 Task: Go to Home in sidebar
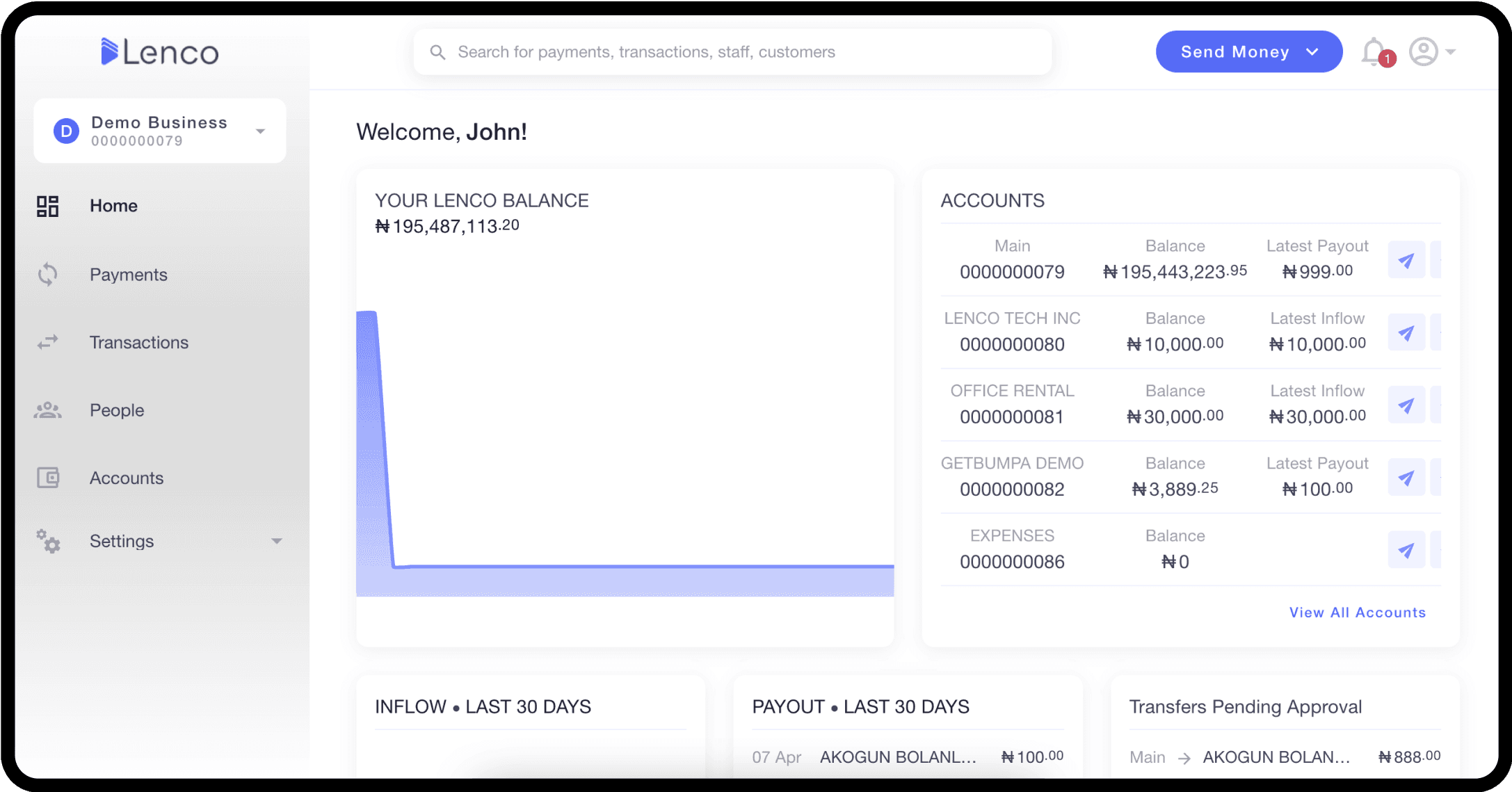pyautogui.click(x=113, y=206)
